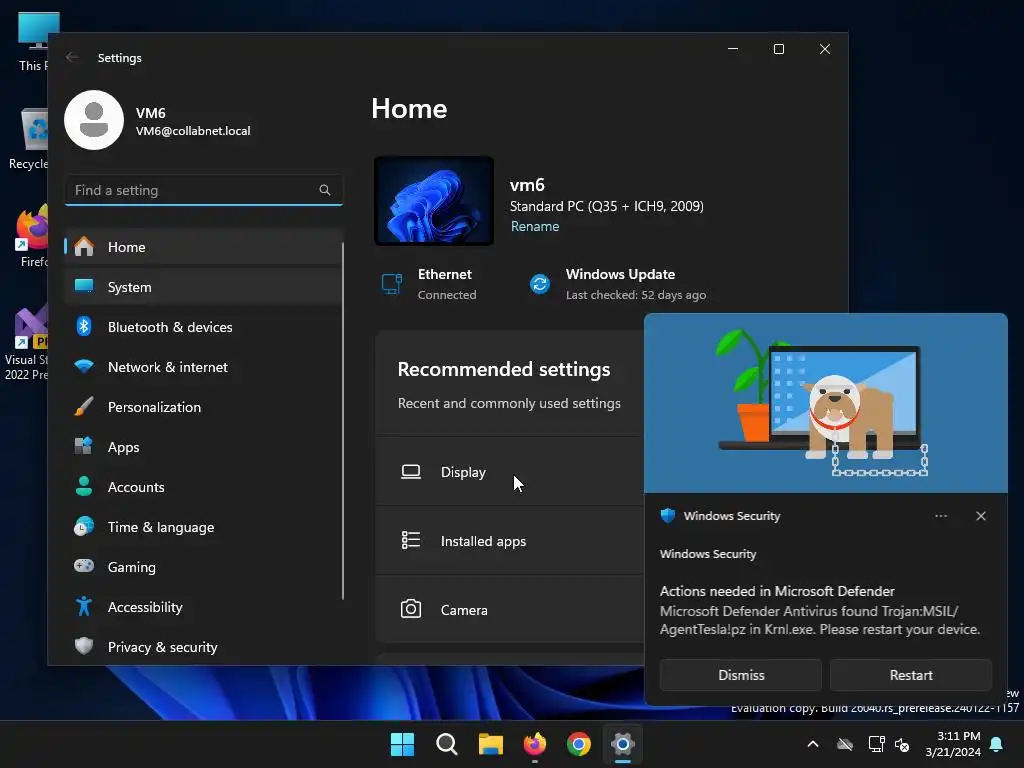This screenshot has width=1024, height=768.
Task: Open notification options ellipsis menu
Action: [x=940, y=516]
